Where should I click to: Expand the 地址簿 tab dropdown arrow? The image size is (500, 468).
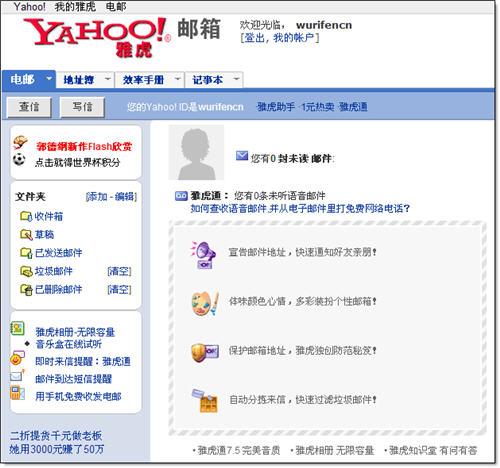(x=107, y=79)
